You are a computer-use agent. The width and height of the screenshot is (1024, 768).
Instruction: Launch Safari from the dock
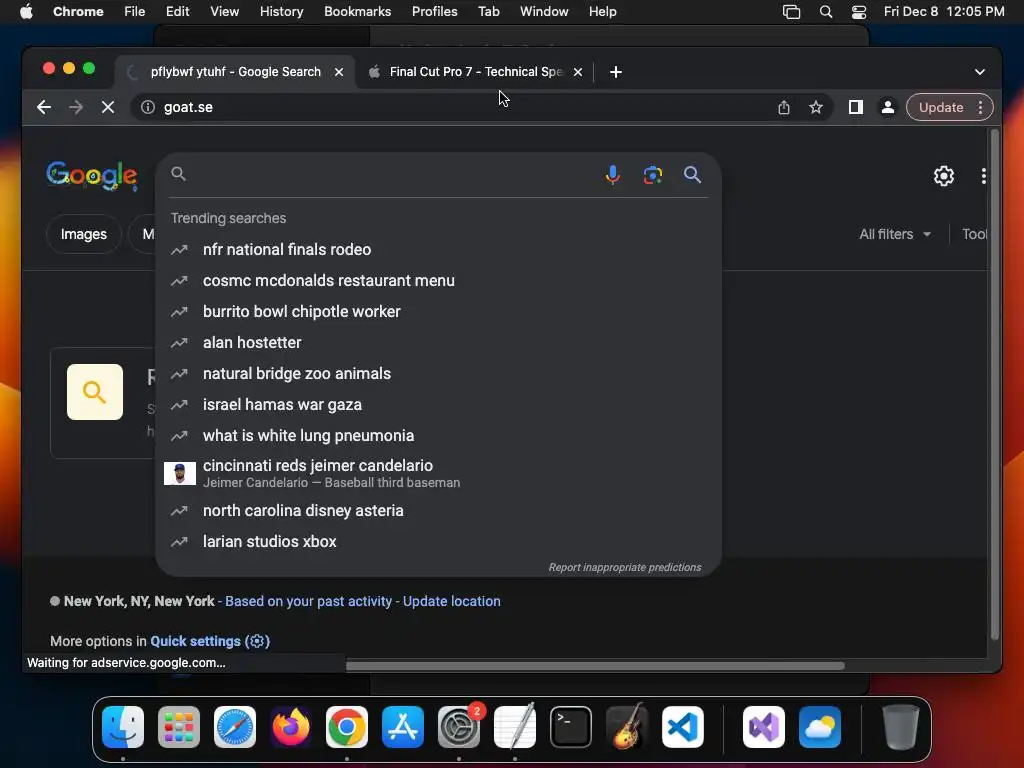point(235,727)
